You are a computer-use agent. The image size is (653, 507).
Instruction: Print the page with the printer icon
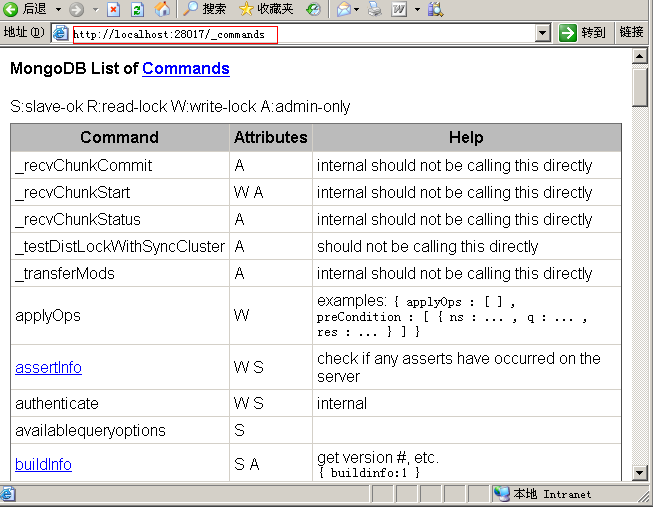click(x=374, y=9)
